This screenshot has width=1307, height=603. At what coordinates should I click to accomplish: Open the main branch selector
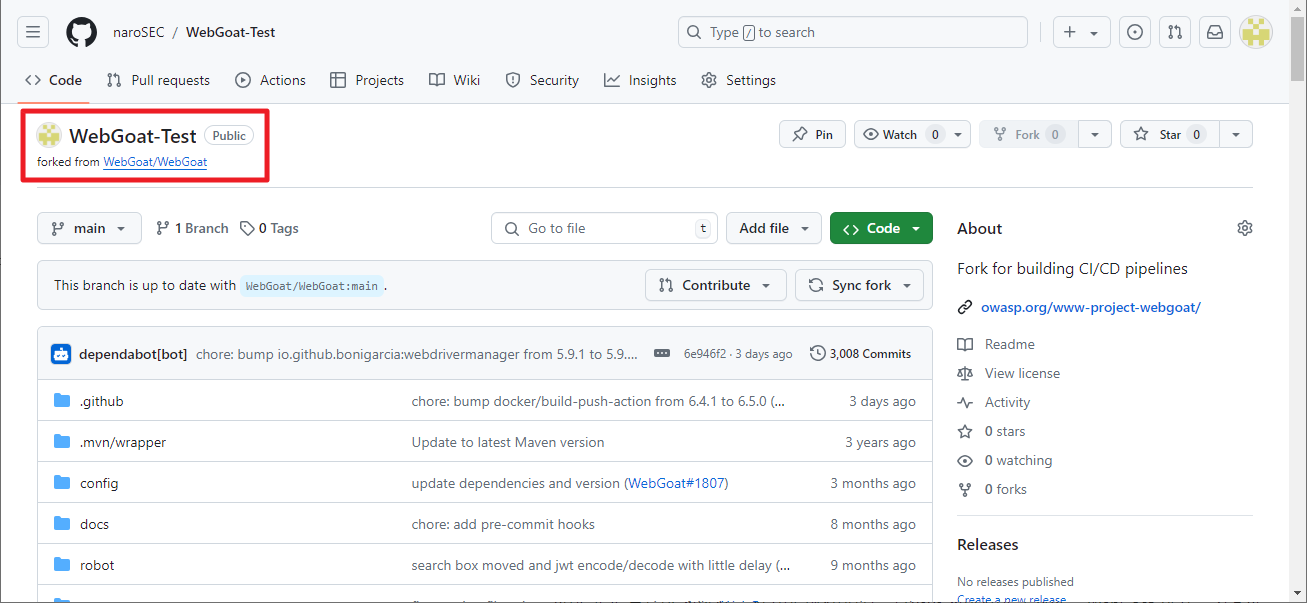[x=89, y=228]
